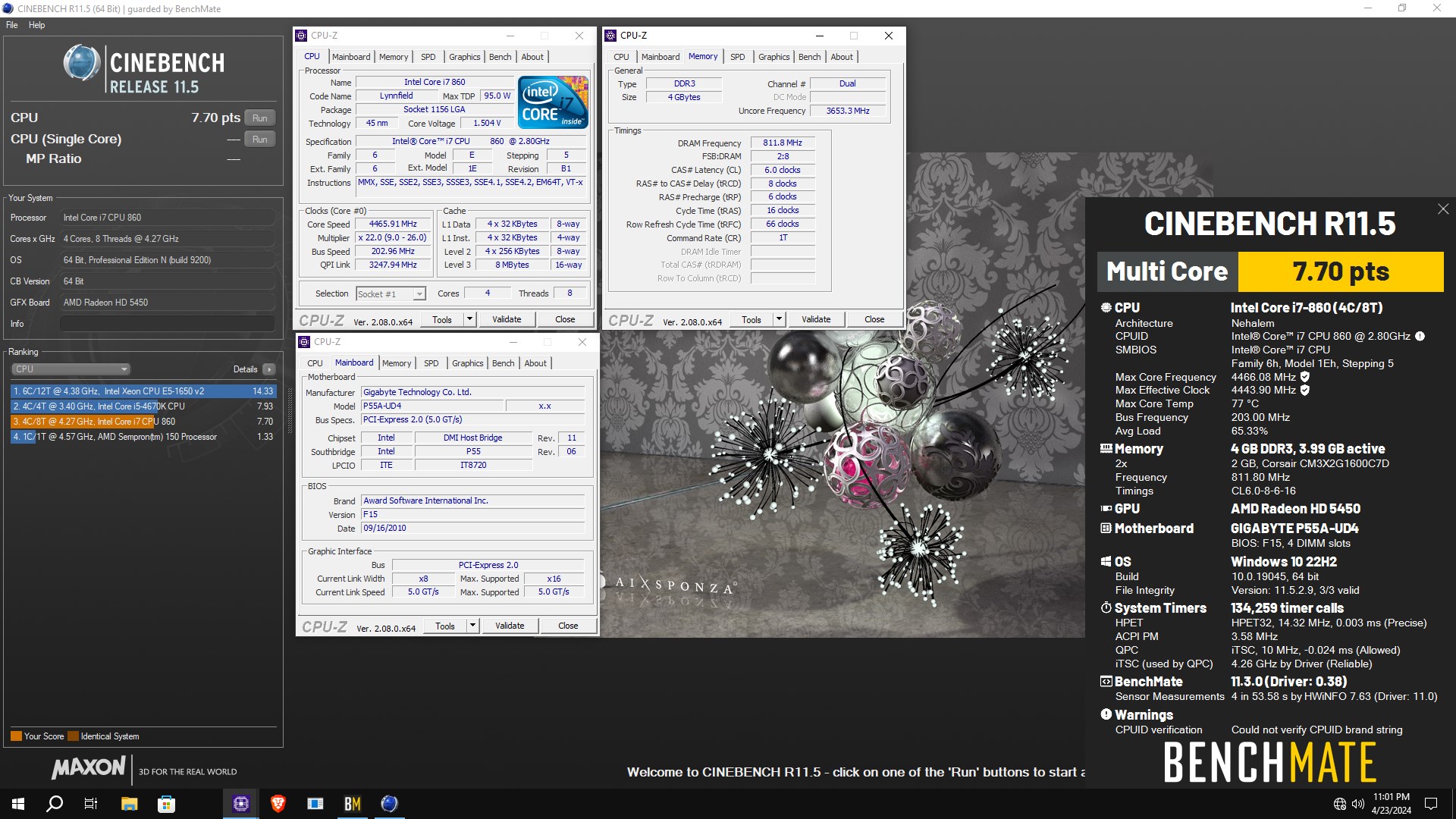Viewport: 1456px width, 819px height.
Task: Switch to Cinebench taskbar icon
Action: [x=390, y=804]
